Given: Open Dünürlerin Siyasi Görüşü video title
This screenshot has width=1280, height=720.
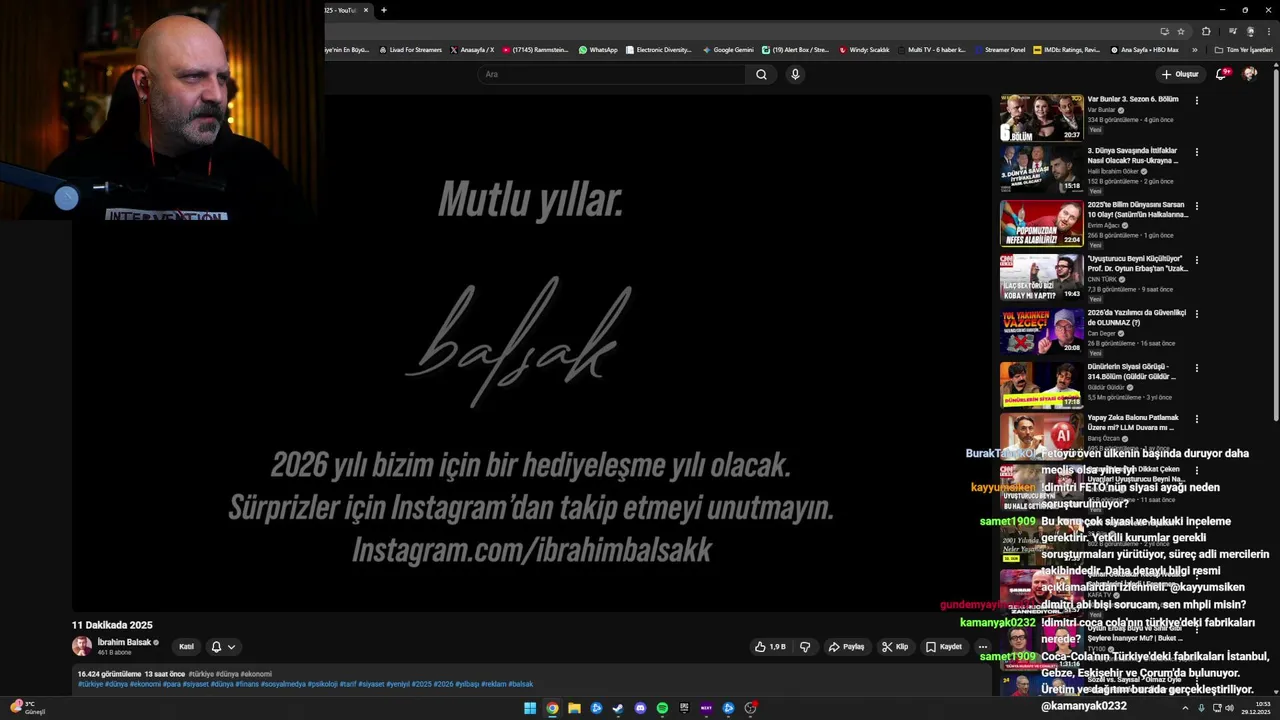Looking at the screenshot, I should [x=1131, y=372].
